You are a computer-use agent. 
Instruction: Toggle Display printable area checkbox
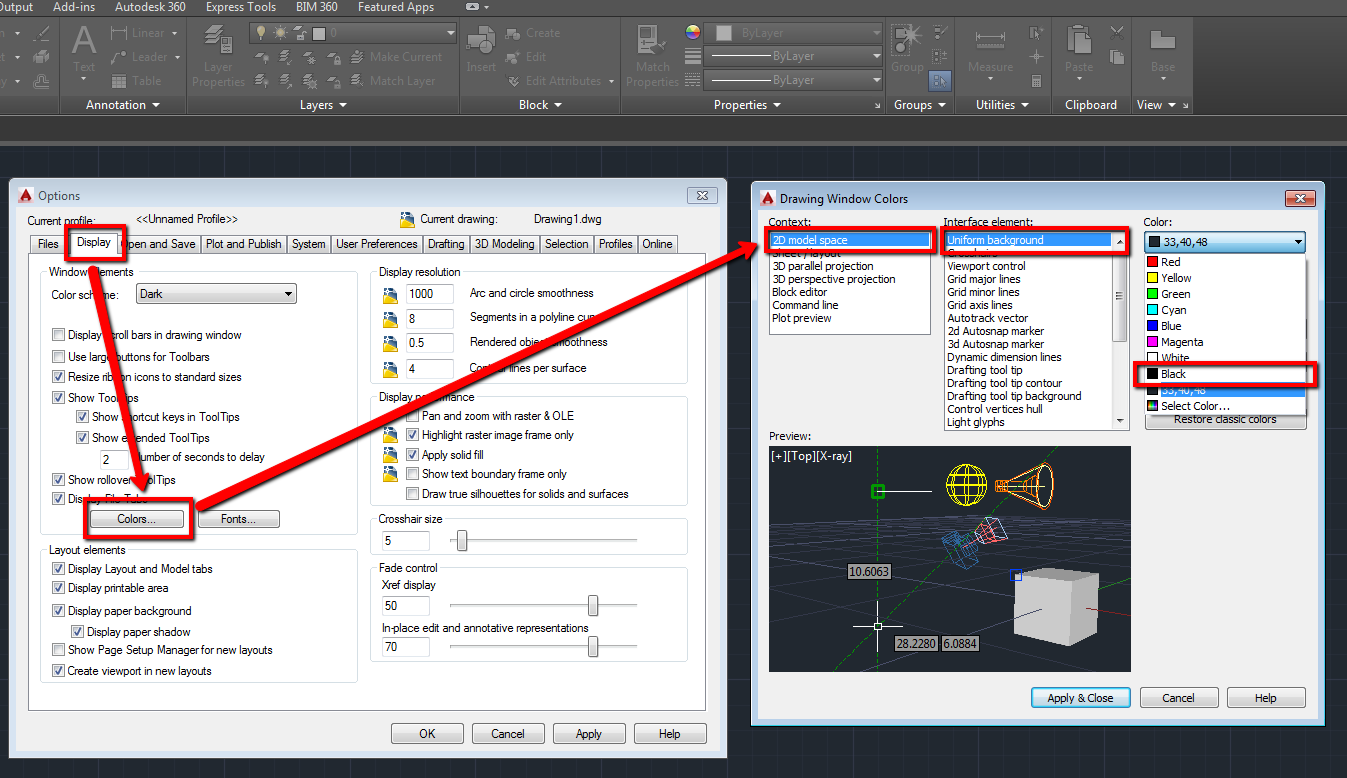point(59,588)
